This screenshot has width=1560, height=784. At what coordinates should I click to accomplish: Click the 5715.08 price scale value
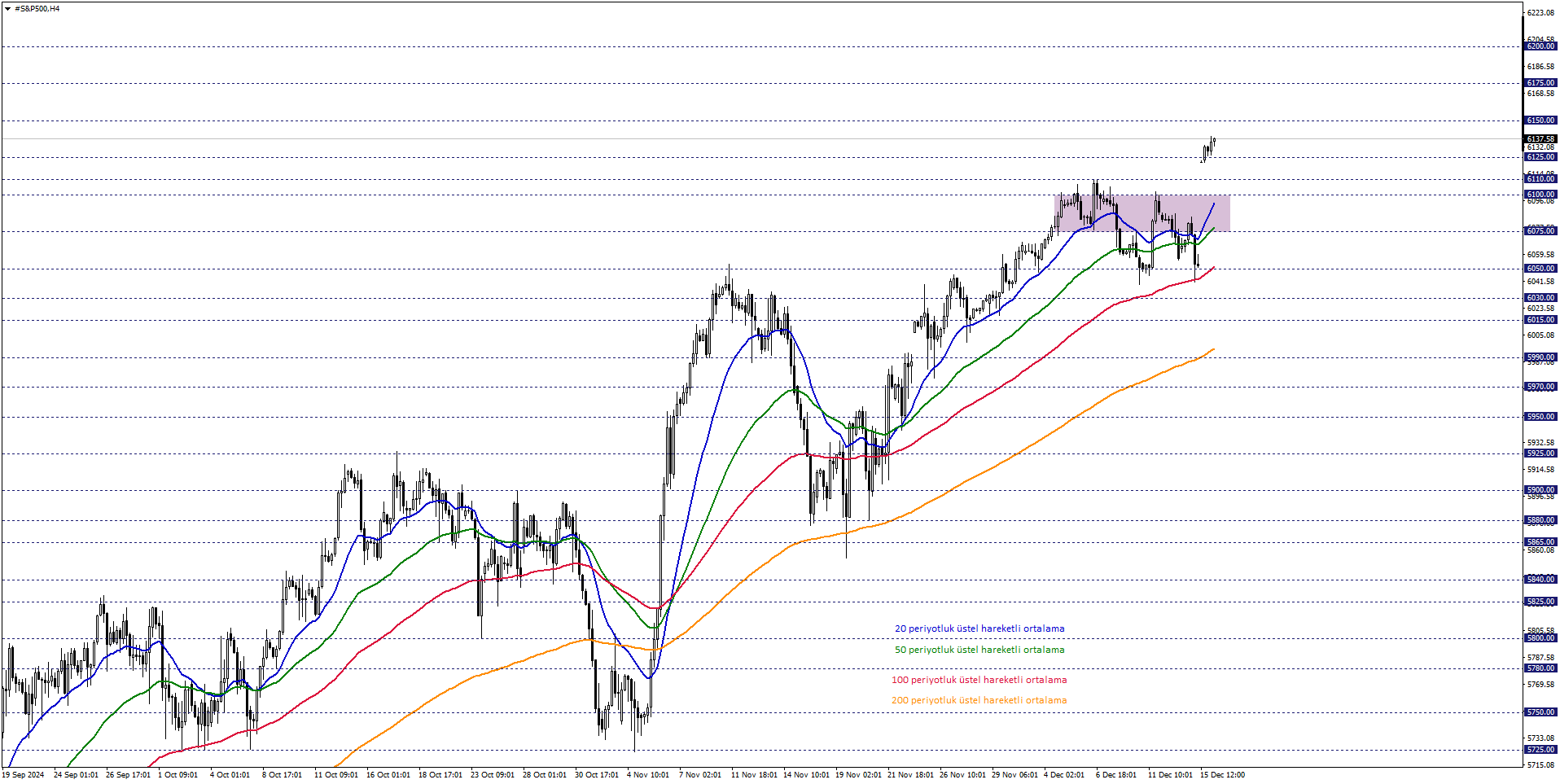(x=1540, y=765)
